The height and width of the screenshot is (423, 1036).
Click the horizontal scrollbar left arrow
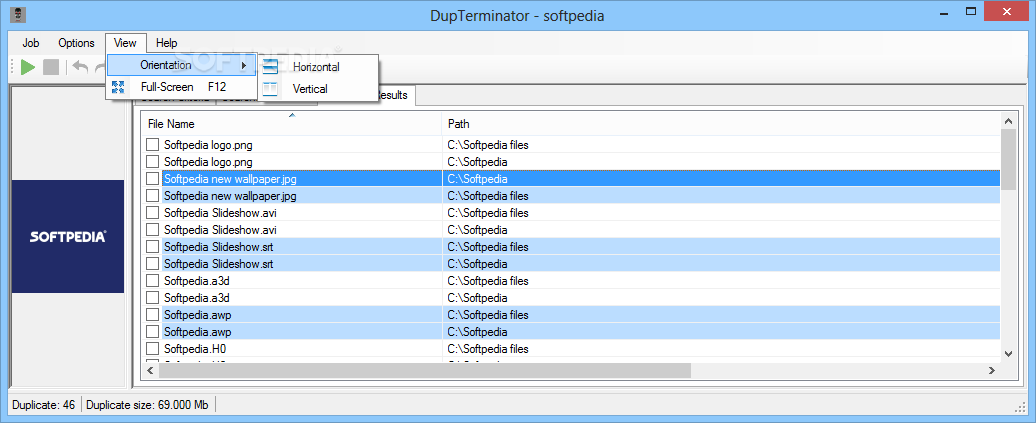pos(150,370)
